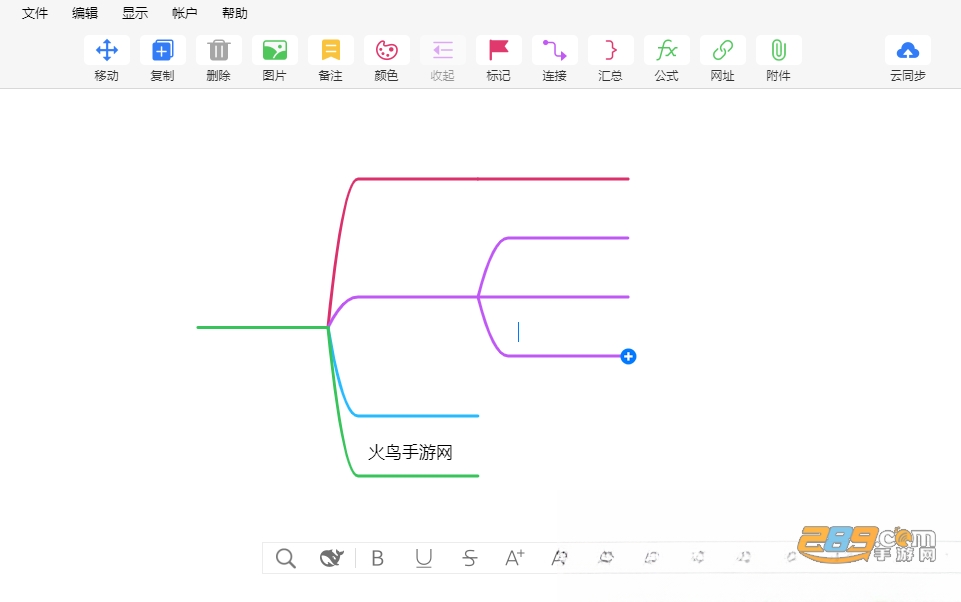Screen dimensions: 961x602
Task: Insert an image with 图片 icon
Action: (275, 50)
